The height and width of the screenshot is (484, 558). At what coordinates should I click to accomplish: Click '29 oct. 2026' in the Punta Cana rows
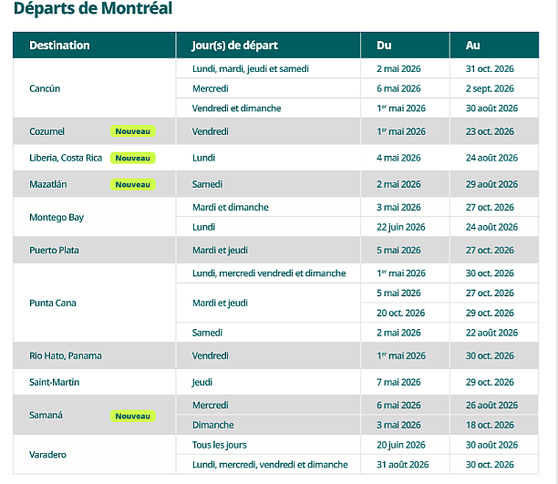point(490,313)
